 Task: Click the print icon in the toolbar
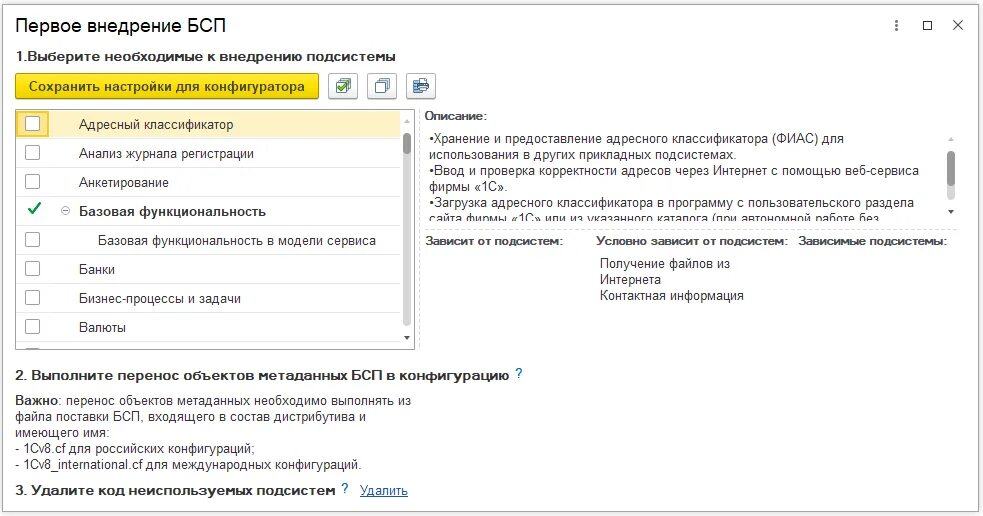[420, 87]
